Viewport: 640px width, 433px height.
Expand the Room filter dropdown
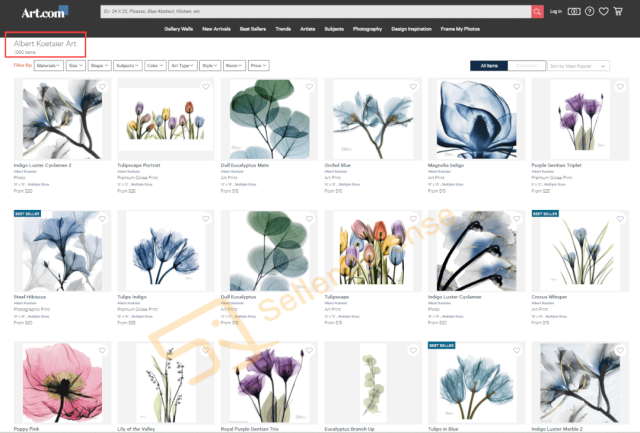click(234, 66)
